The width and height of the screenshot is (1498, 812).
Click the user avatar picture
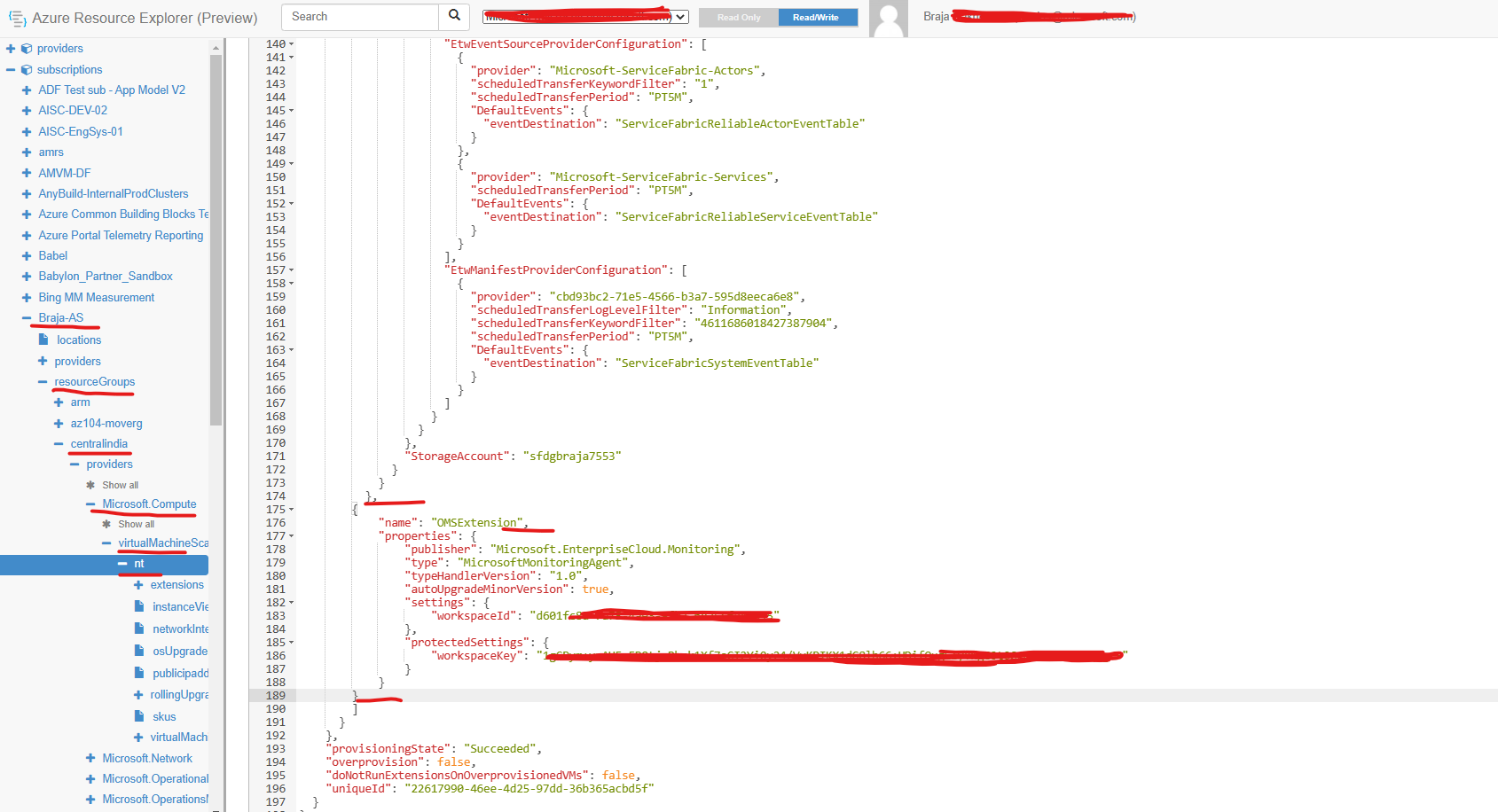tap(888, 19)
